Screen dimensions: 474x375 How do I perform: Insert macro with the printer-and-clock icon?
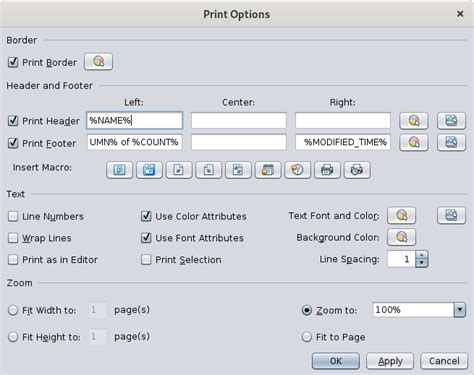[357, 170]
